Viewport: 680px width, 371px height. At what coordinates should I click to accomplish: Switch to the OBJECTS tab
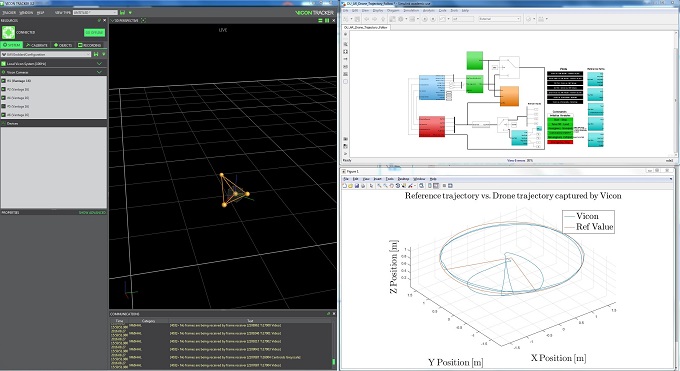(x=63, y=45)
